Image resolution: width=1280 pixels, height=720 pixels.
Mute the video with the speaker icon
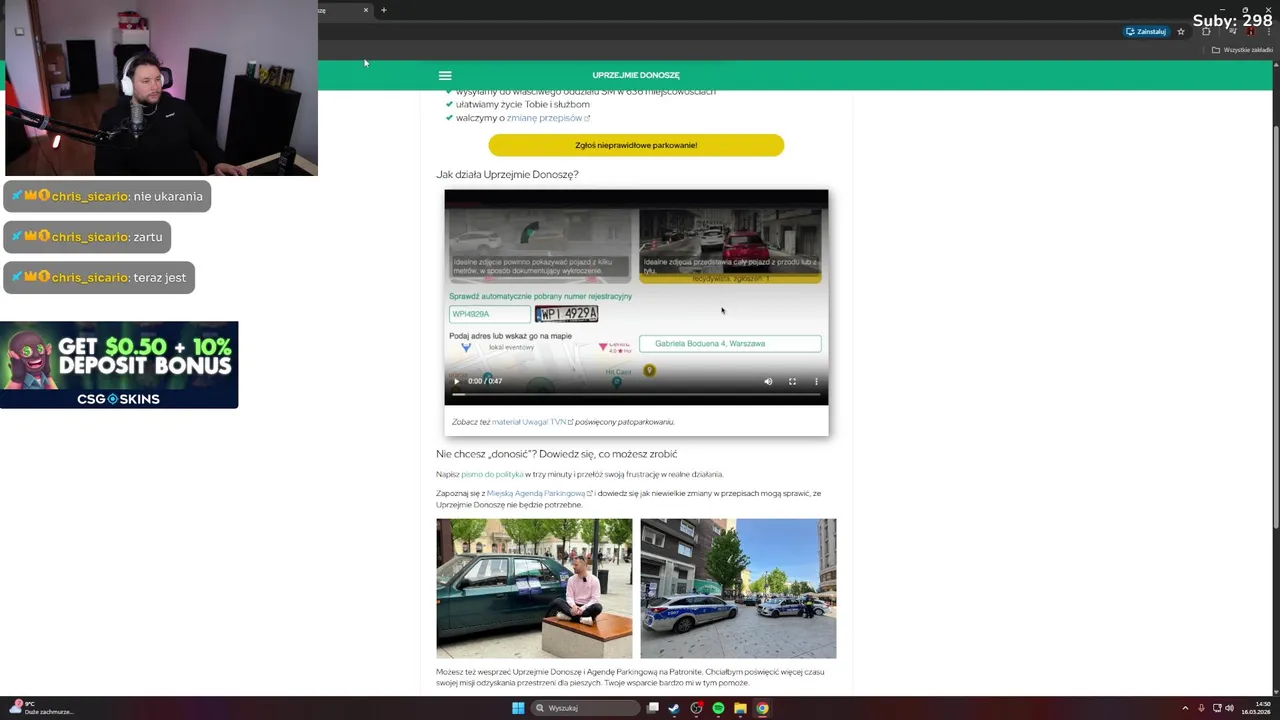pyautogui.click(x=768, y=381)
